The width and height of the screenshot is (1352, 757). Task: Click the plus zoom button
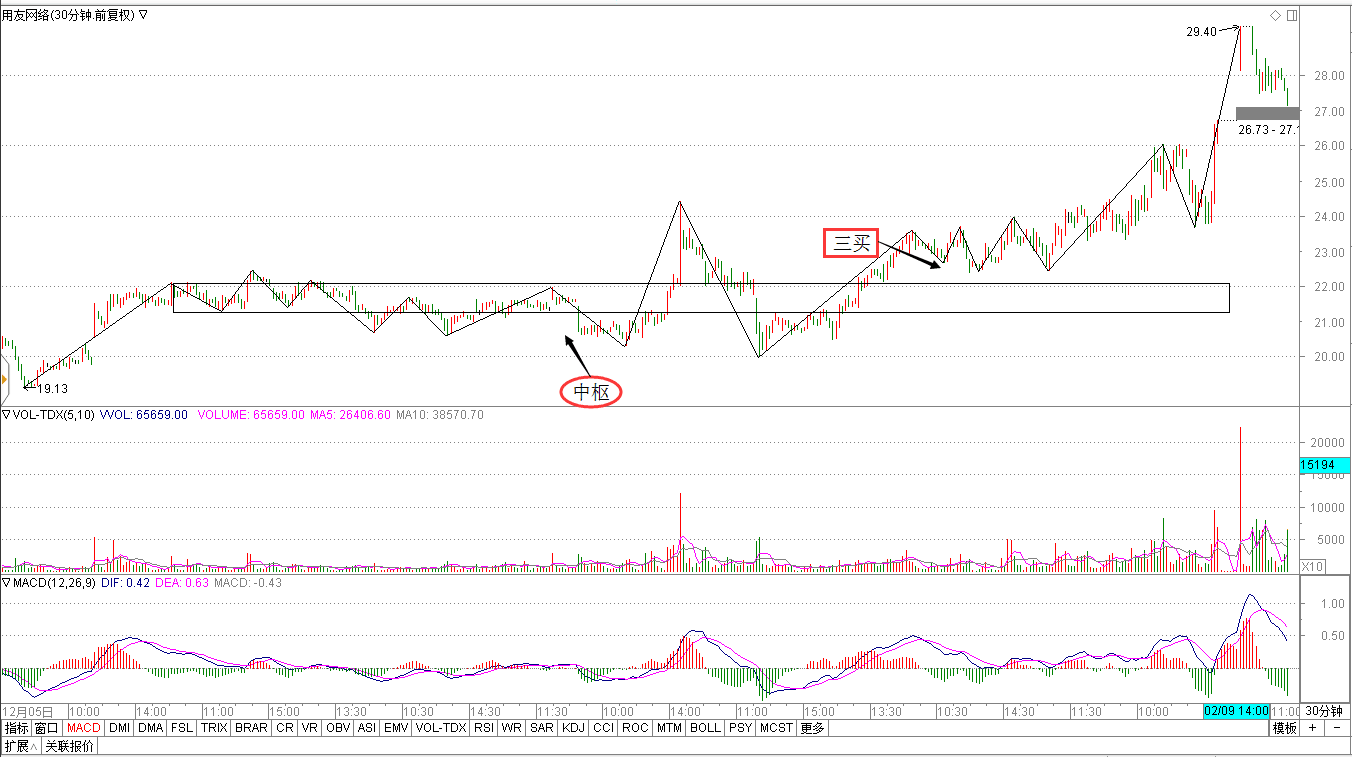[1312, 728]
